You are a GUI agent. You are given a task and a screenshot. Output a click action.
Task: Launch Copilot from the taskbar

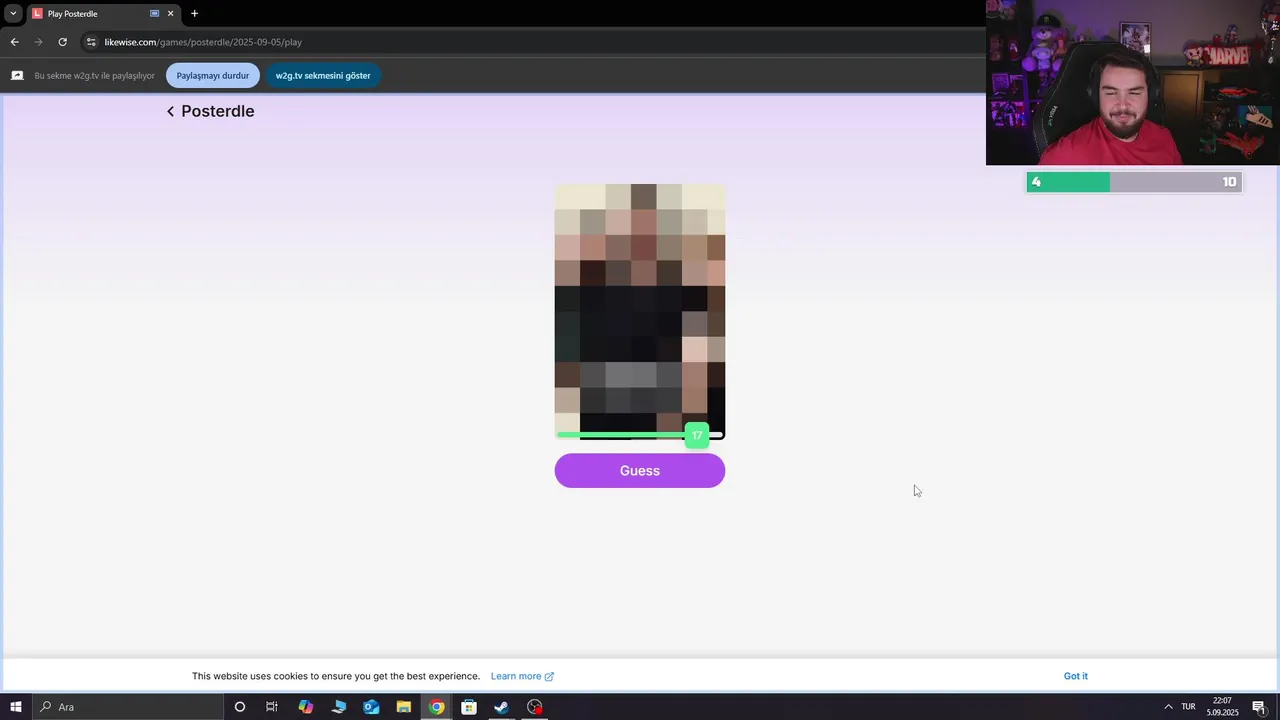(306, 707)
